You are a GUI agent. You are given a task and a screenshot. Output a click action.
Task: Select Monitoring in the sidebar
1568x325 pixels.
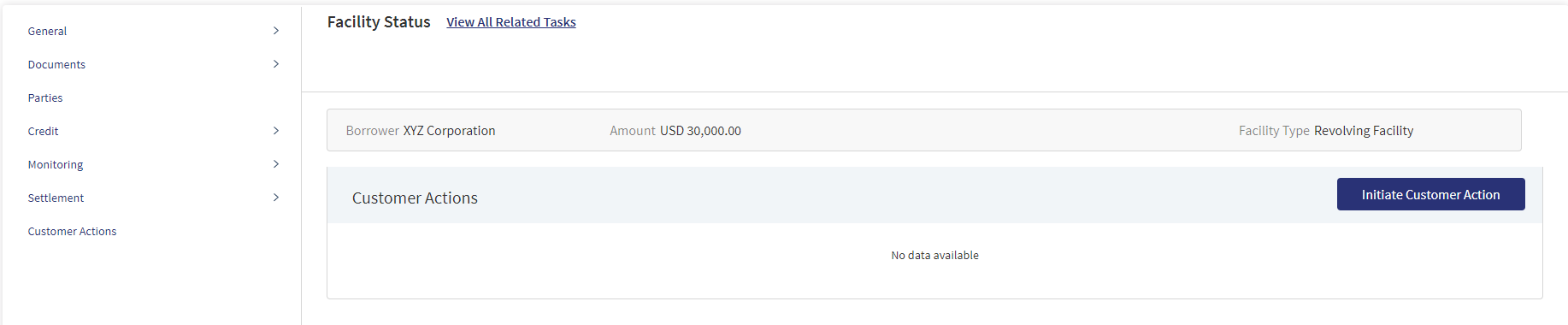point(56,164)
